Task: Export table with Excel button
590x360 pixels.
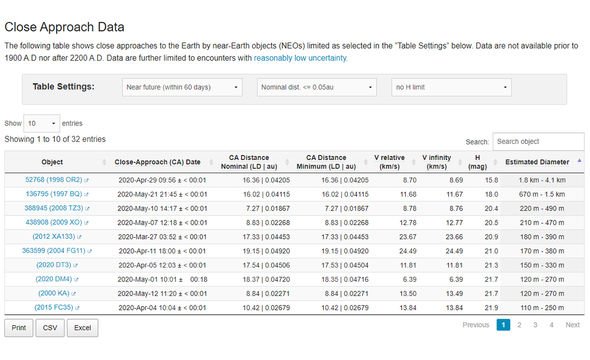Action: pyautogui.click(x=82, y=328)
